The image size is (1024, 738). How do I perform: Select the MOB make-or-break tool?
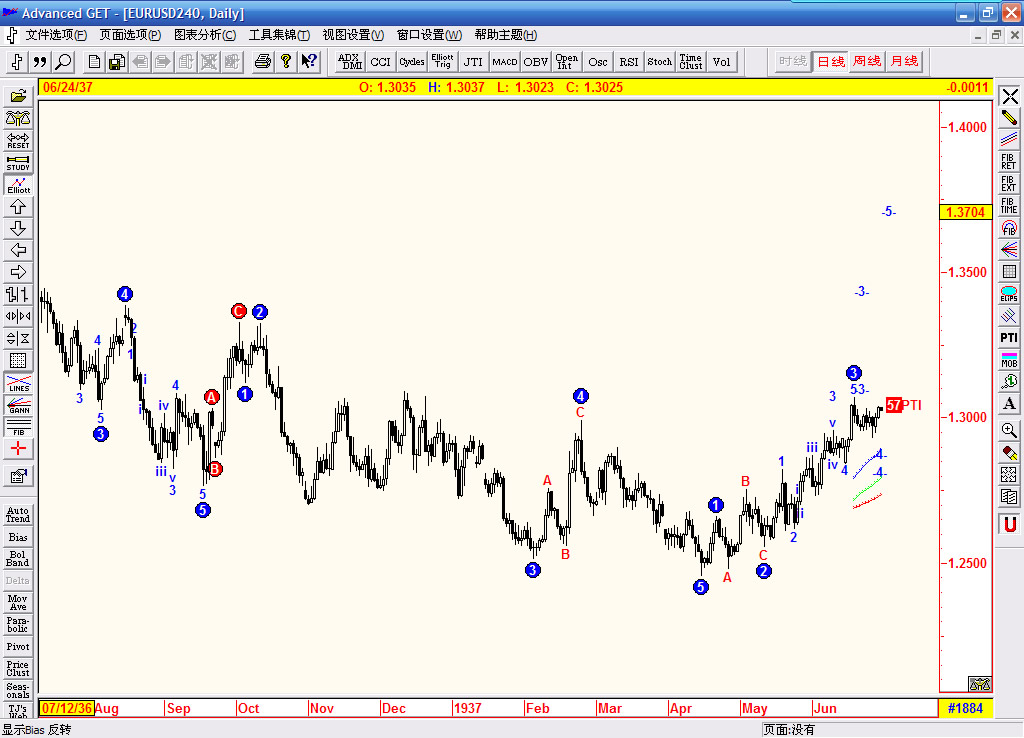click(x=1009, y=360)
